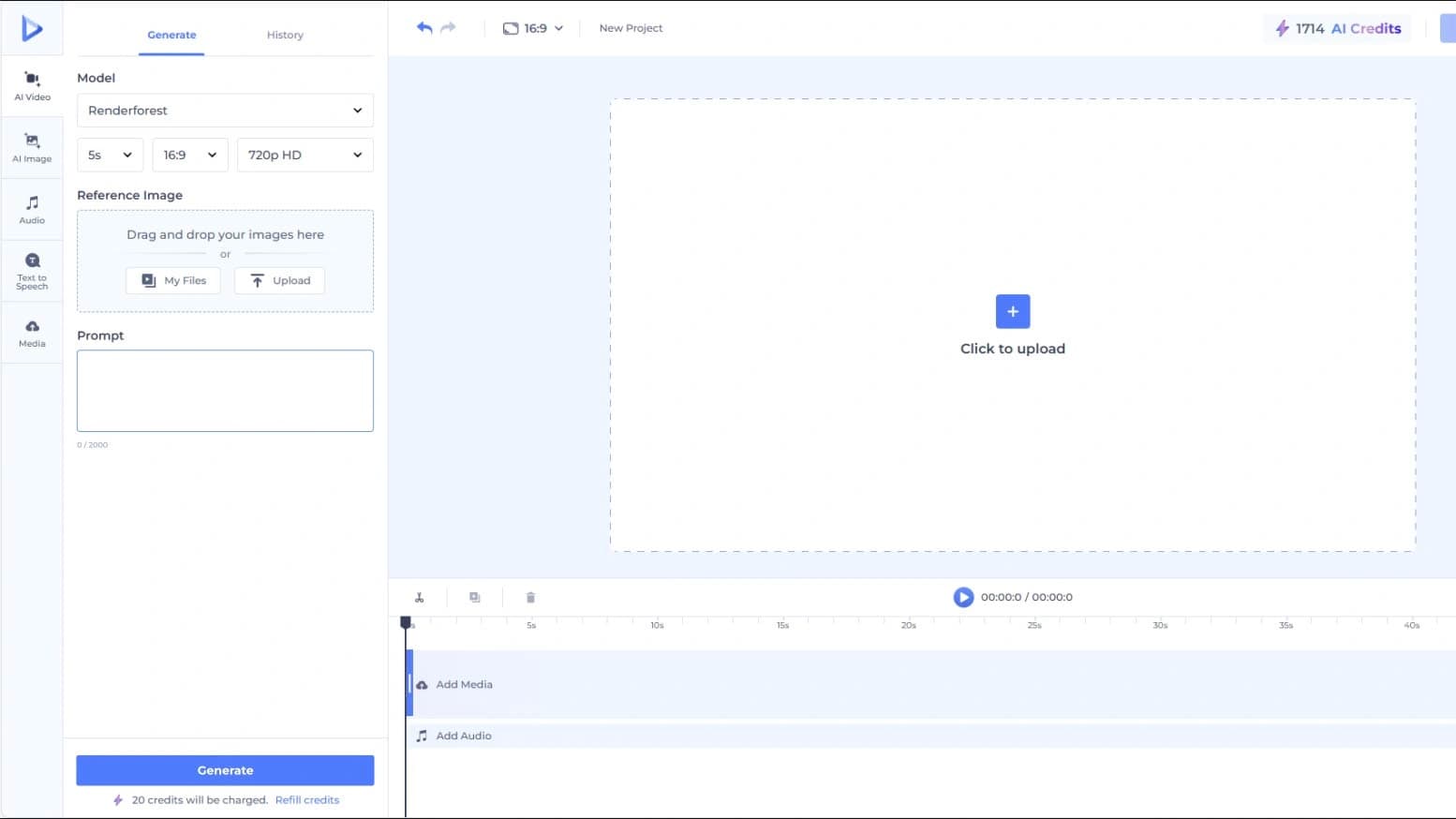Click the duplicate clip icon
This screenshot has width=1456, height=819.
pos(475,598)
